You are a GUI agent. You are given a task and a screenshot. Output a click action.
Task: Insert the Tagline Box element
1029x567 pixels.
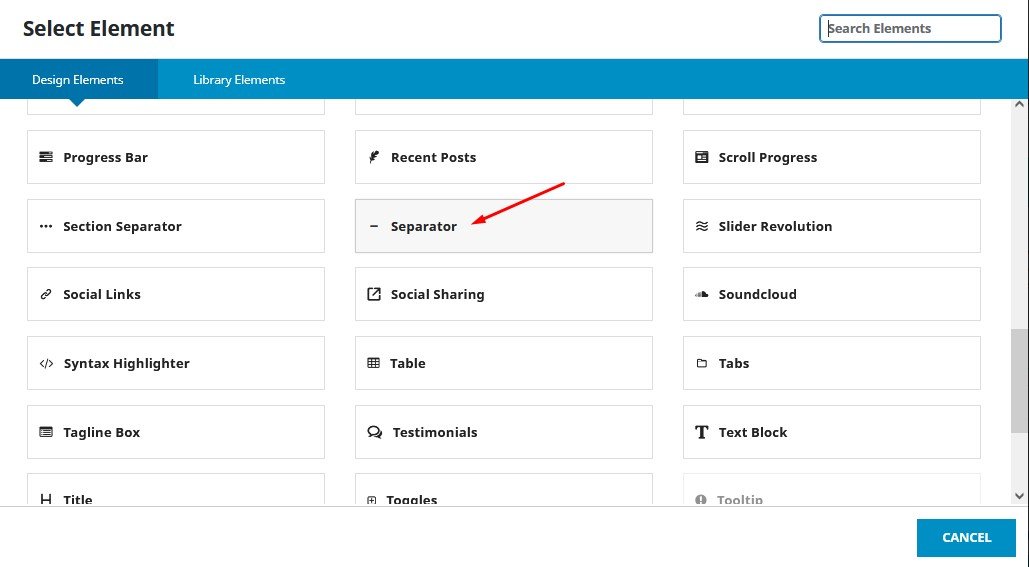[175, 432]
